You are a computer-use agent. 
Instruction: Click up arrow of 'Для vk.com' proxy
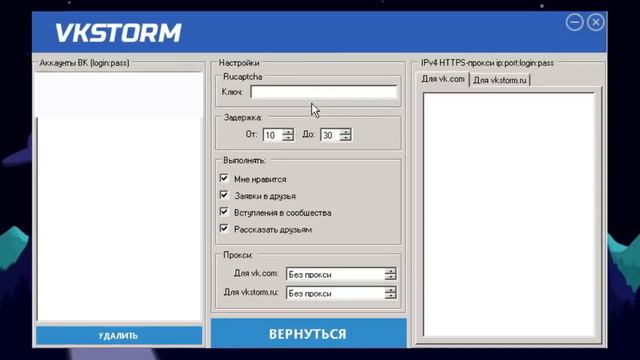coord(390,271)
